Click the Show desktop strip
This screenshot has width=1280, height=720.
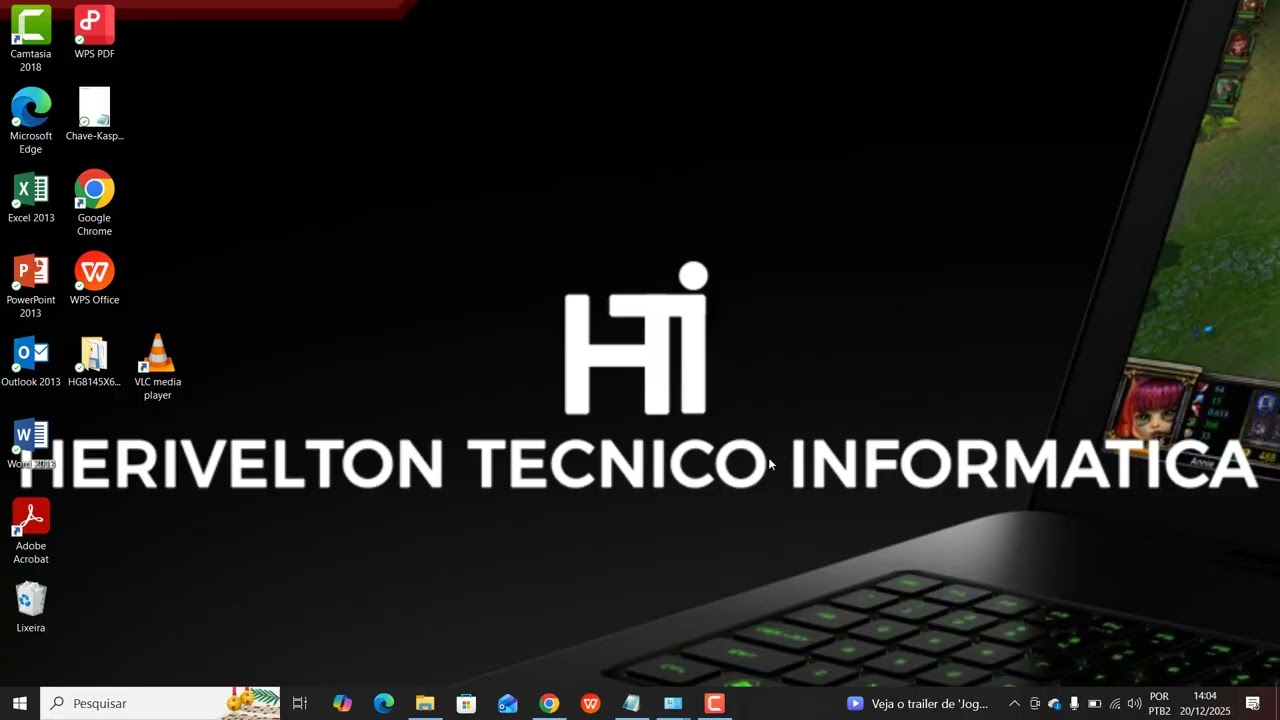pos(1277,703)
